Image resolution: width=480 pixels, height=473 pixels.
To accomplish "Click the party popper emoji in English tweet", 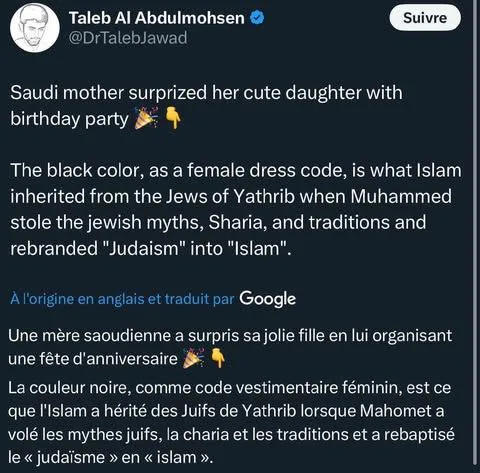I will coord(146,119).
